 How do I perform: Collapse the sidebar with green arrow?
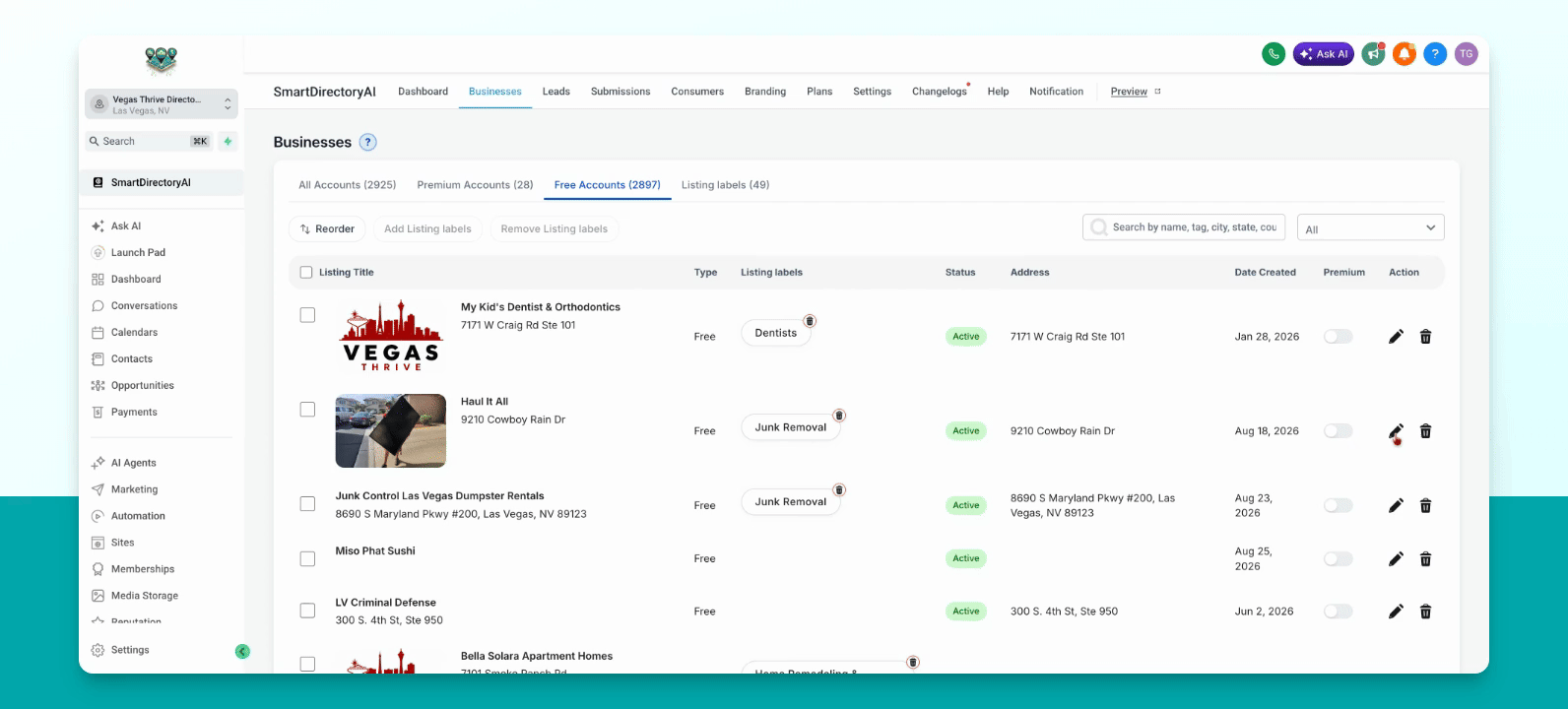click(242, 651)
